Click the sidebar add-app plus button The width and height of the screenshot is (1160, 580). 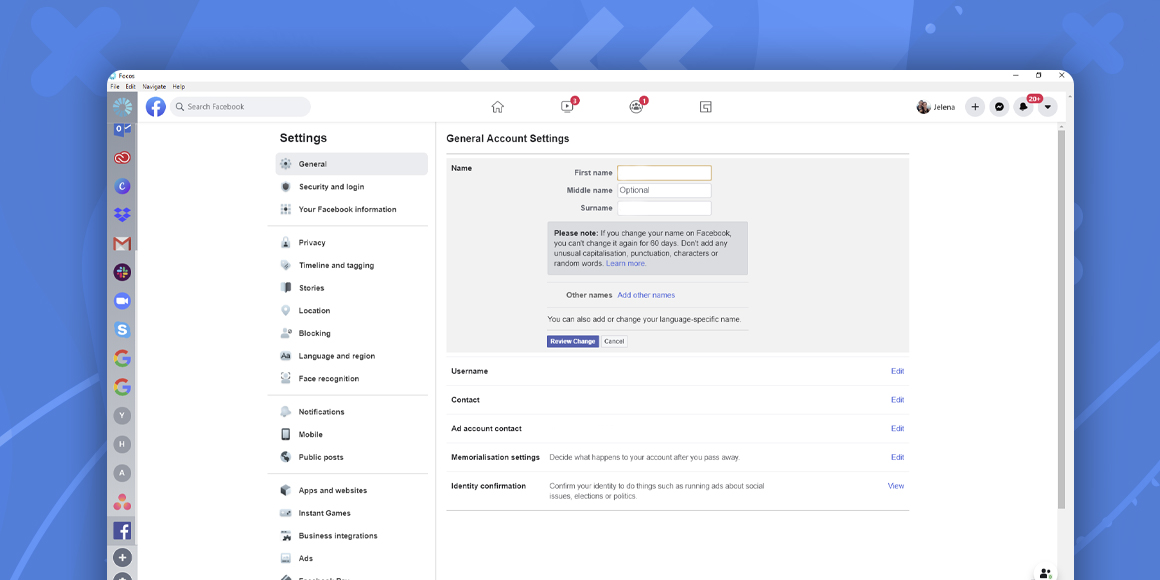pos(122,558)
